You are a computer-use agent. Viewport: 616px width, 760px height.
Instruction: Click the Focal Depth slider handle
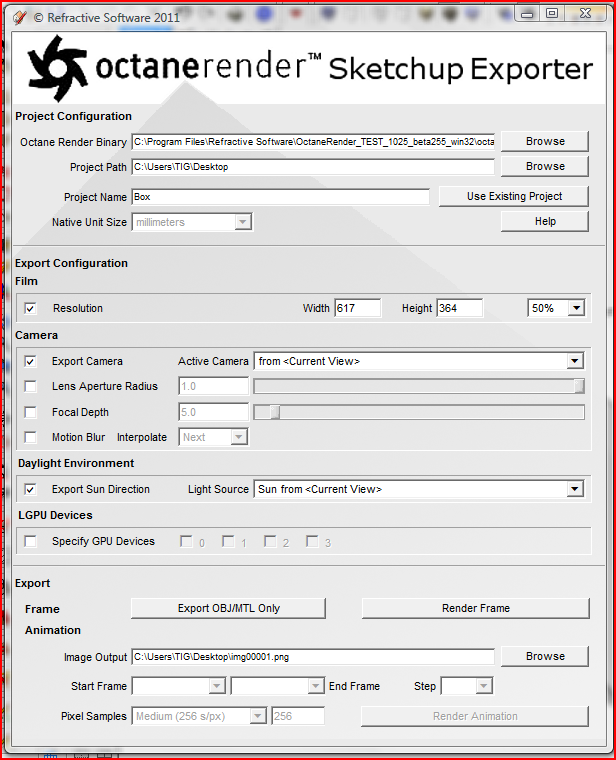pos(275,412)
